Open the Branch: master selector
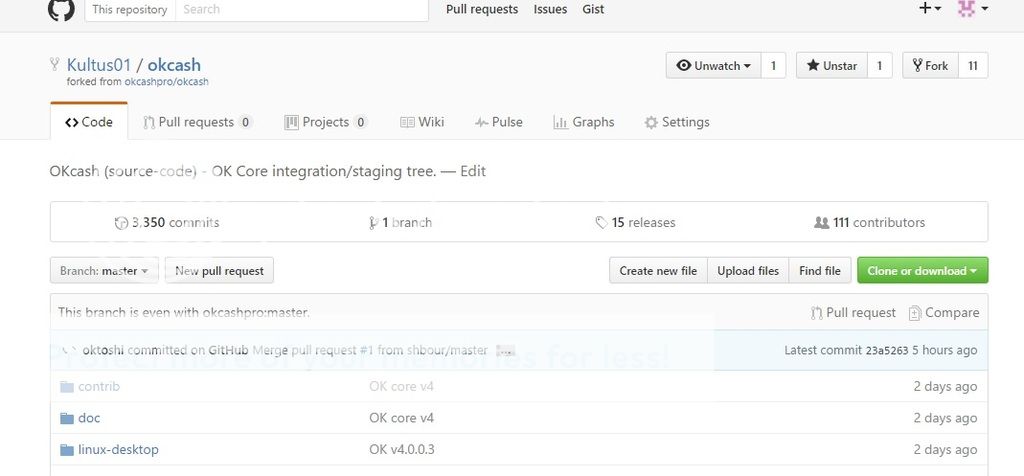 (104, 271)
